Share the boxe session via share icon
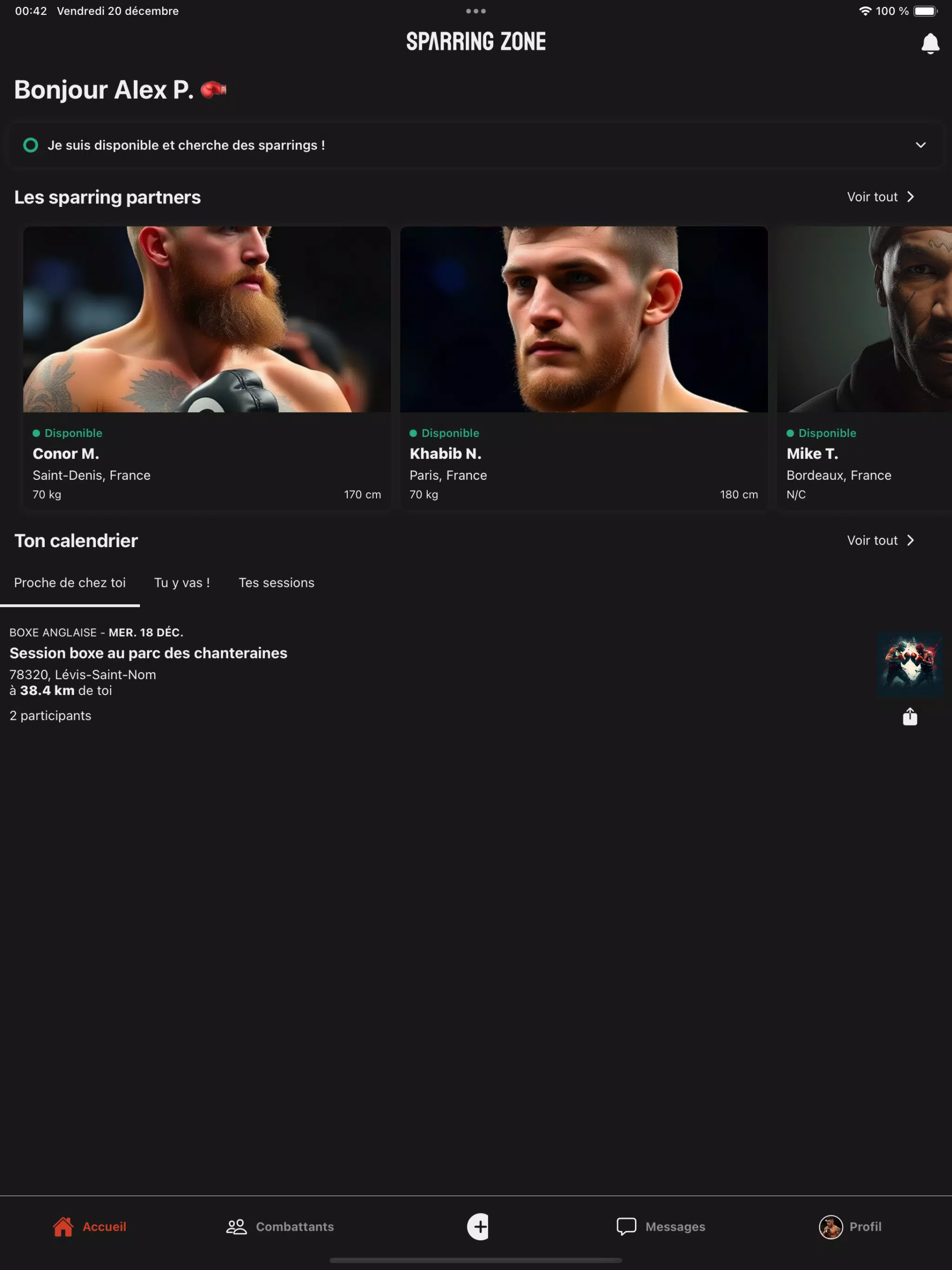Viewport: 952px width, 1270px height. (x=909, y=716)
